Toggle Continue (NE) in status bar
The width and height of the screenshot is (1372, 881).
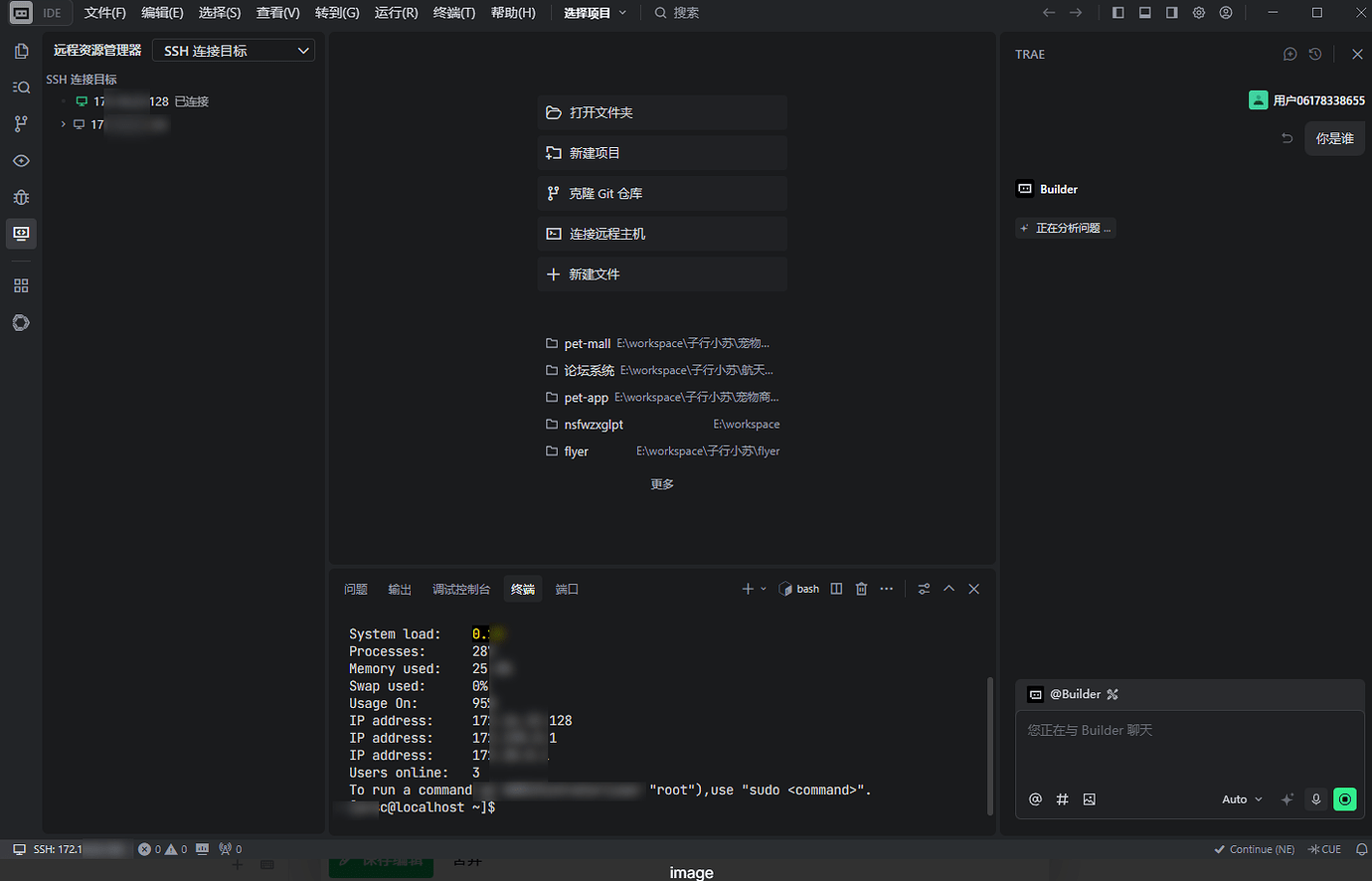pos(1255,849)
